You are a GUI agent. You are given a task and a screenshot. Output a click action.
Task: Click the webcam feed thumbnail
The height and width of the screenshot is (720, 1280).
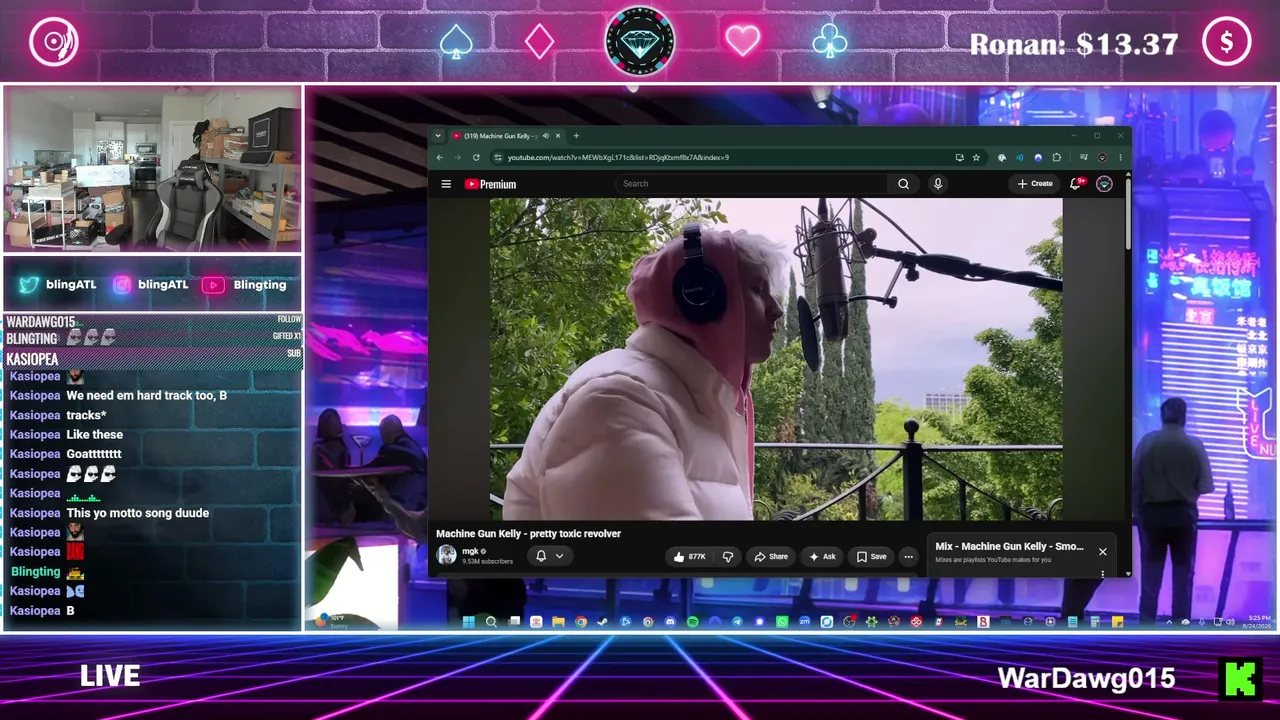153,168
